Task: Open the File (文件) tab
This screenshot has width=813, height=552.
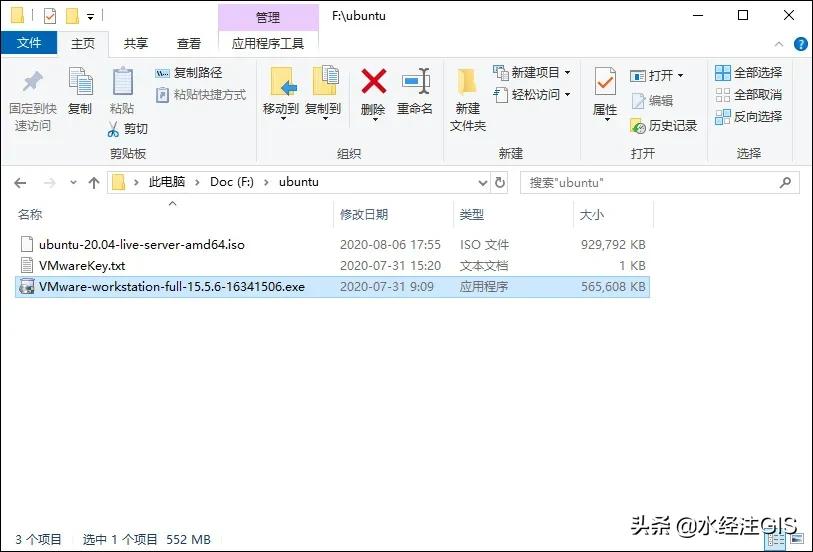Action: coord(29,43)
